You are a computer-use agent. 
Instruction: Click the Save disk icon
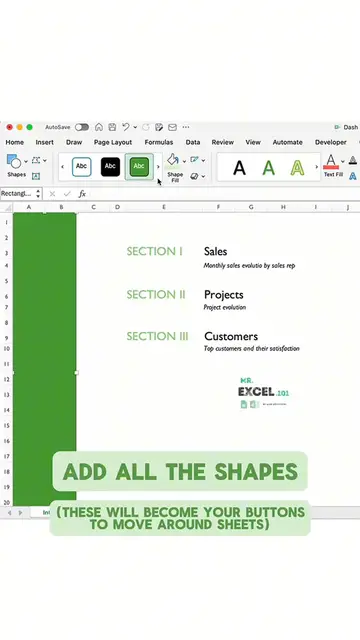[112, 127]
